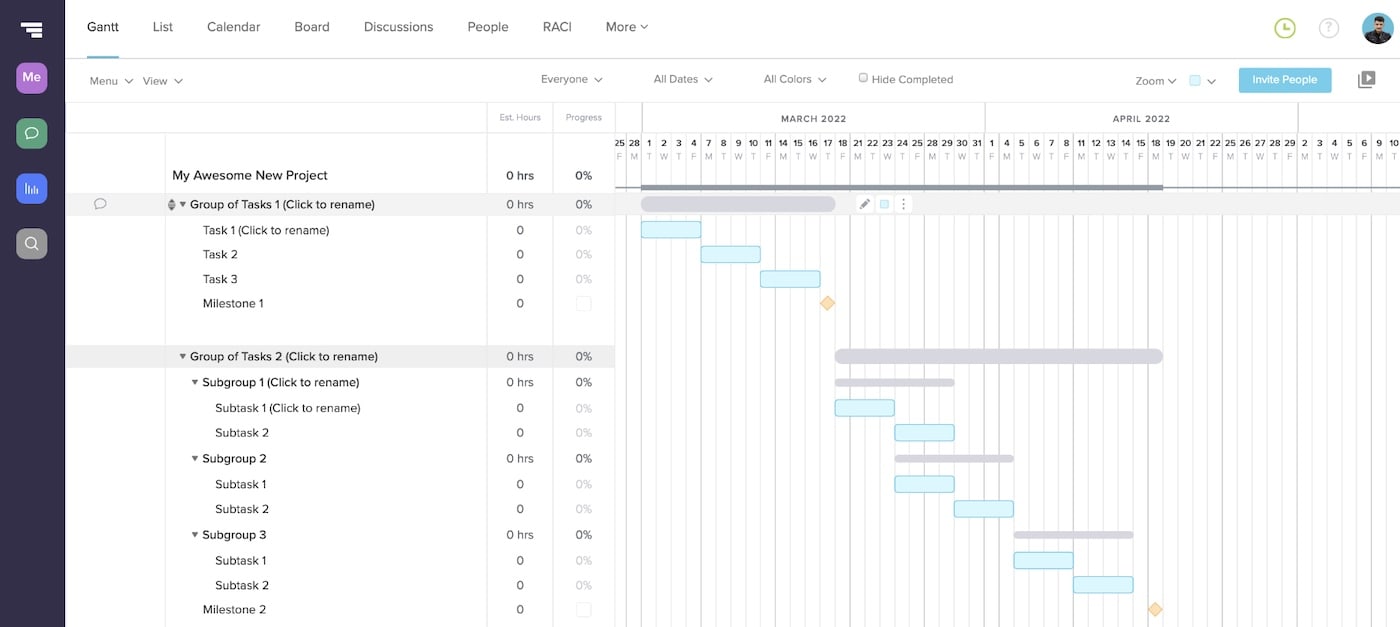The width and height of the screenshot is (1400, 627).
Task: Select the green chat icon in the sidebar
Action: (30, 132)
